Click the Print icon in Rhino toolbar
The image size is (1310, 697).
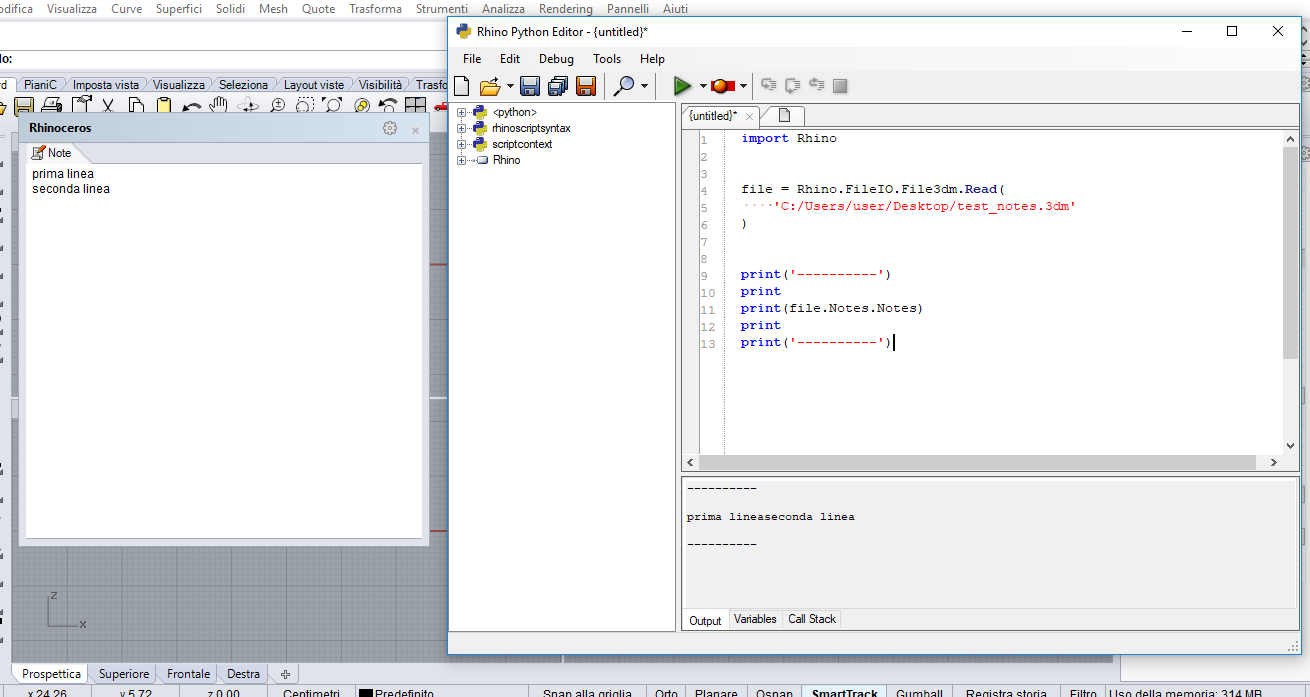[52, 106]
